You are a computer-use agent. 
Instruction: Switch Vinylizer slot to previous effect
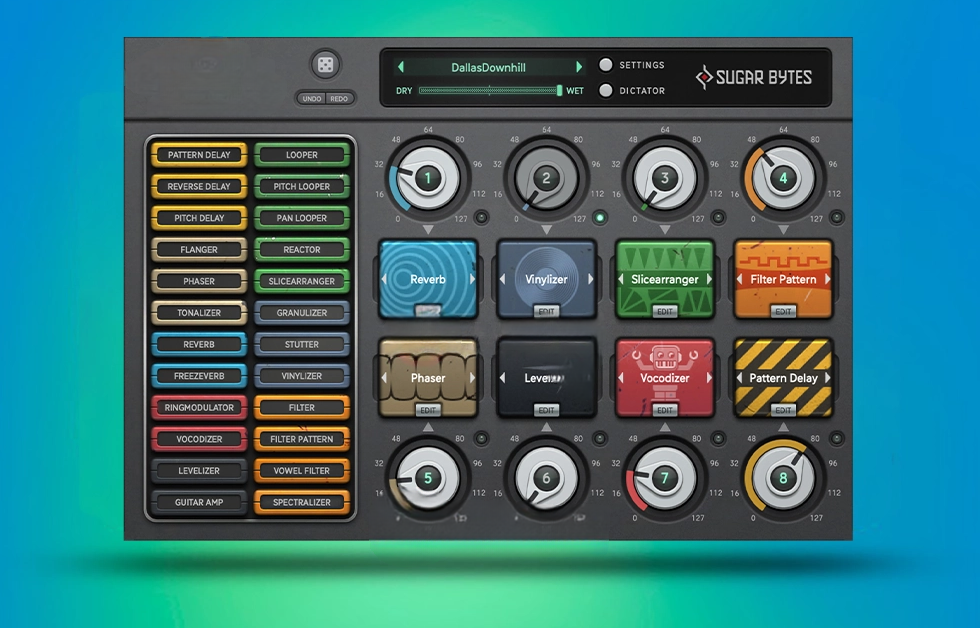[x=502, y=279]
